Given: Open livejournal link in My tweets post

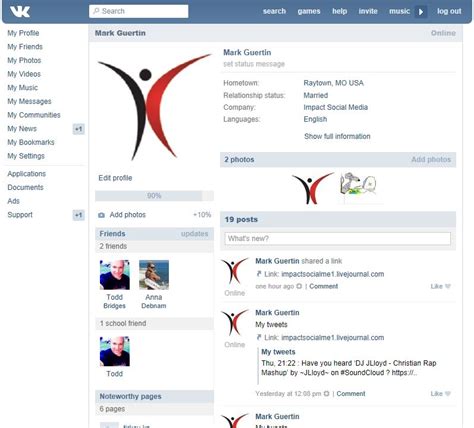Looking at the screenshot, I should coord(332,338).
